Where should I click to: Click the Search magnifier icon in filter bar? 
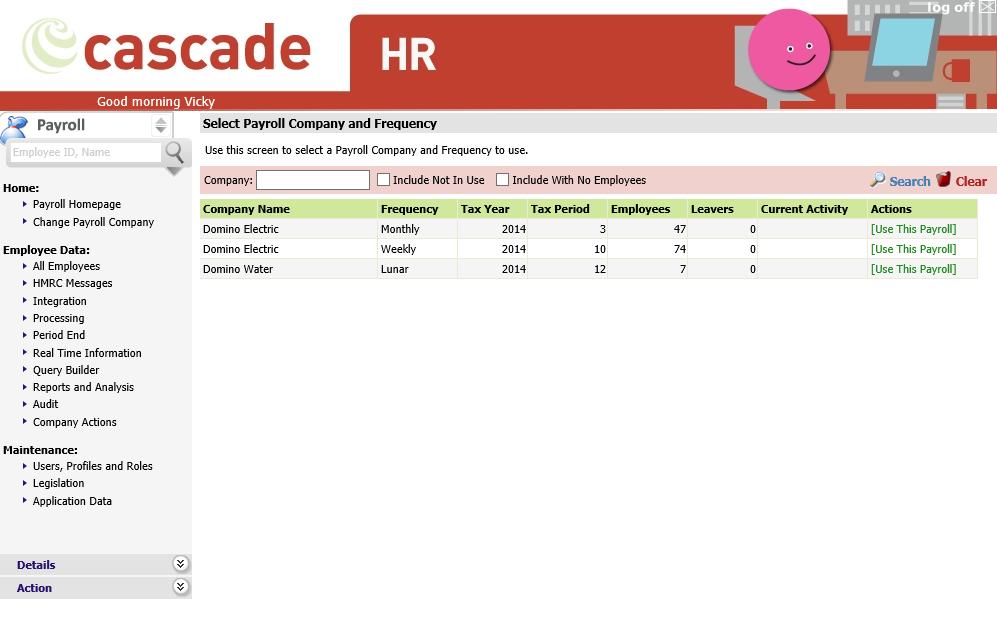[877, 180]
